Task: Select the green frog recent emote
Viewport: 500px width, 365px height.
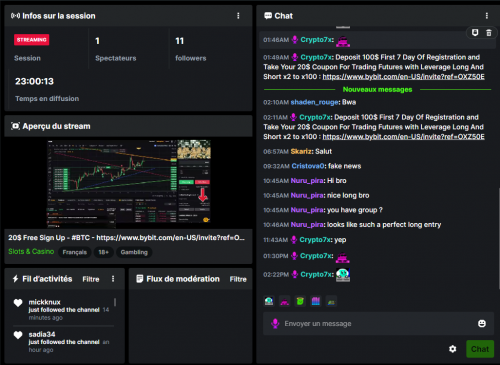Action: click(300, 301)
